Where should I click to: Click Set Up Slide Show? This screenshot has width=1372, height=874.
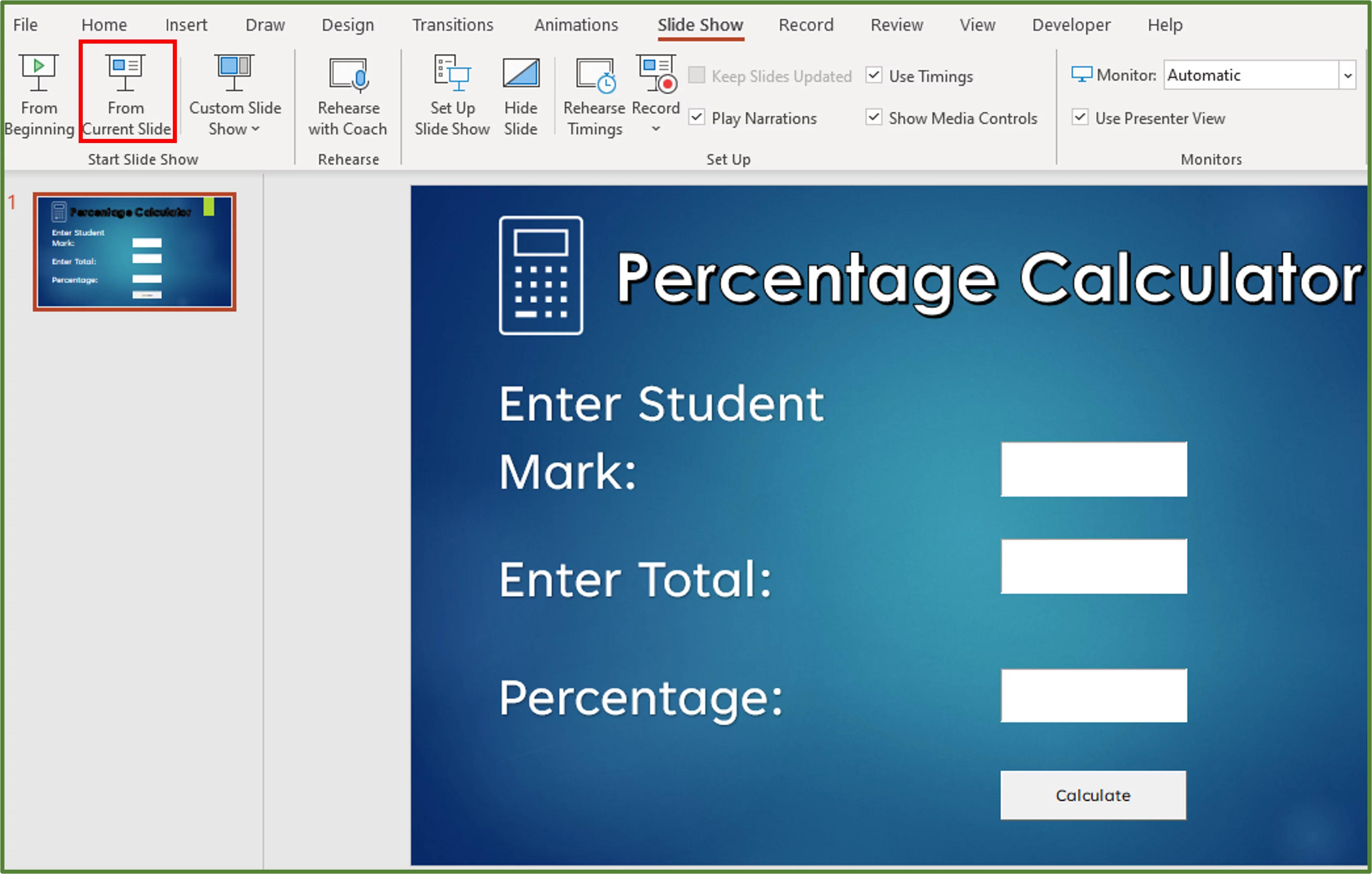pyautogui.click(x=451, y=94)
